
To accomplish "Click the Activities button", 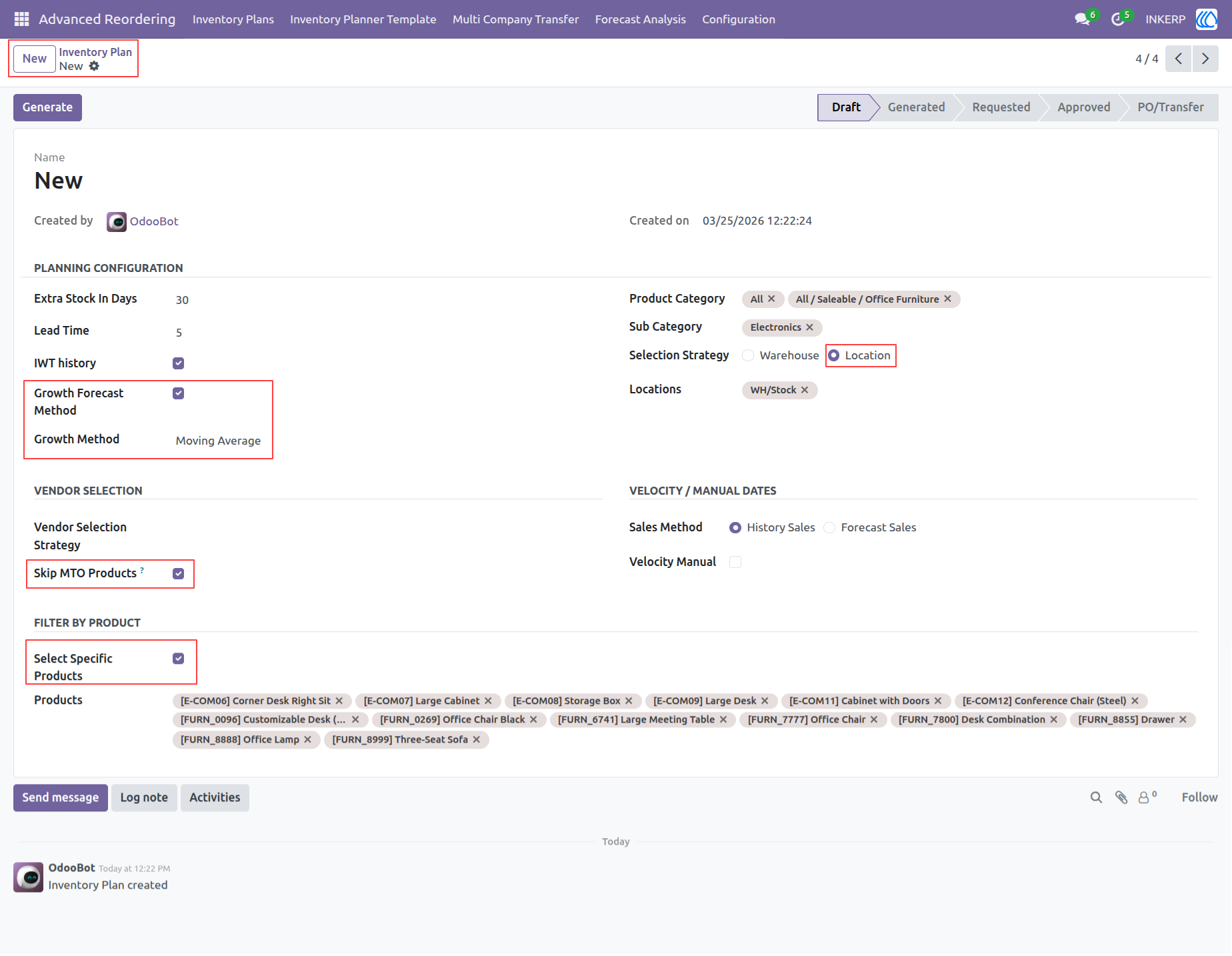I will (215, 797).
